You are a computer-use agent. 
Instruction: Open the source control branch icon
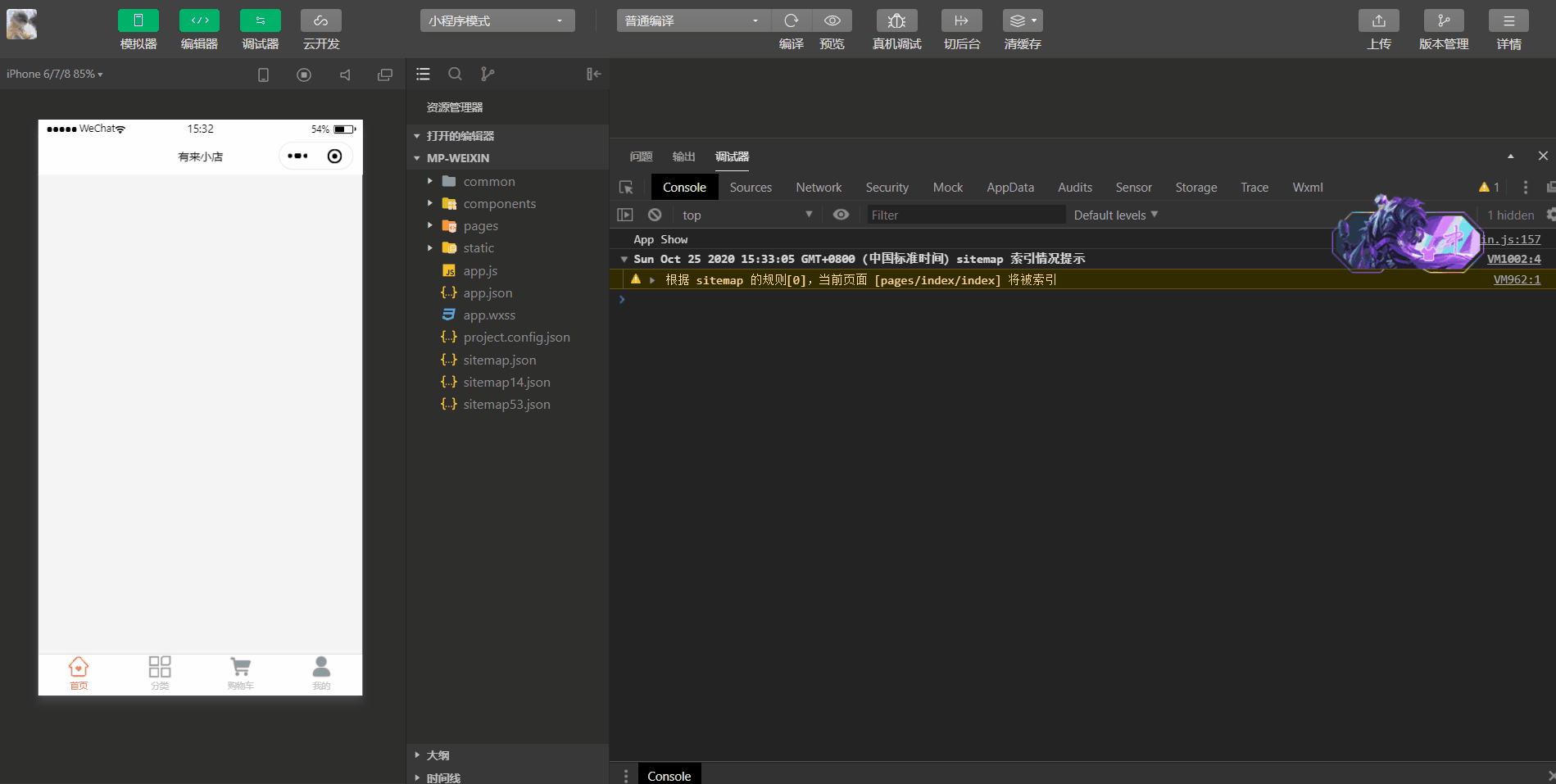tap(488, 74)
